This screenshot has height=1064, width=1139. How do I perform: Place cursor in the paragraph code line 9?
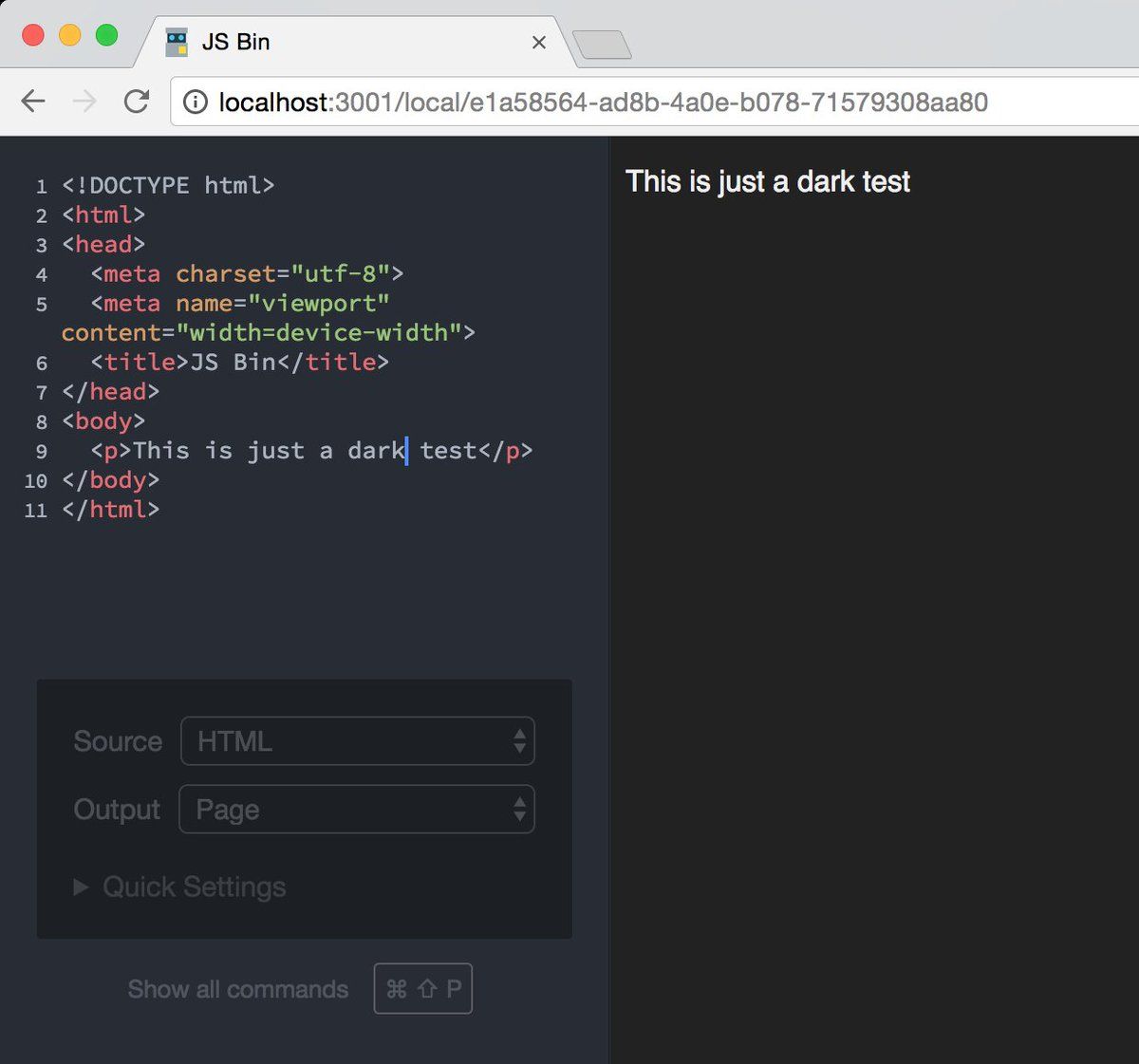coord(311,451)
